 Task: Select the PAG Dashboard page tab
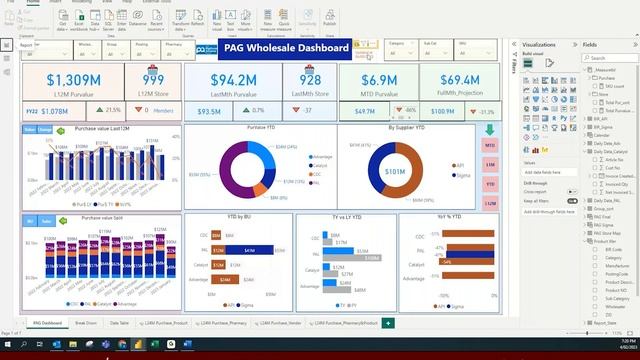click(x=47, y=323)
